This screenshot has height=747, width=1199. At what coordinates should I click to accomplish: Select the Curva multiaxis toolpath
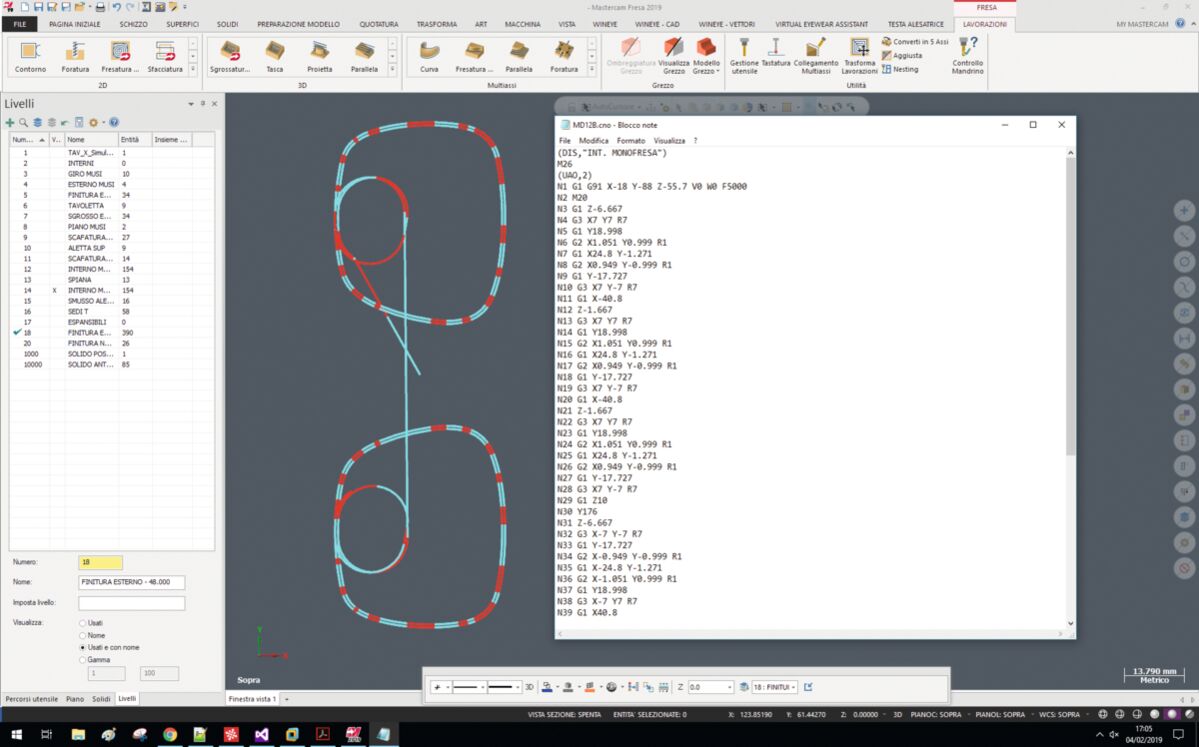[429, 56]
